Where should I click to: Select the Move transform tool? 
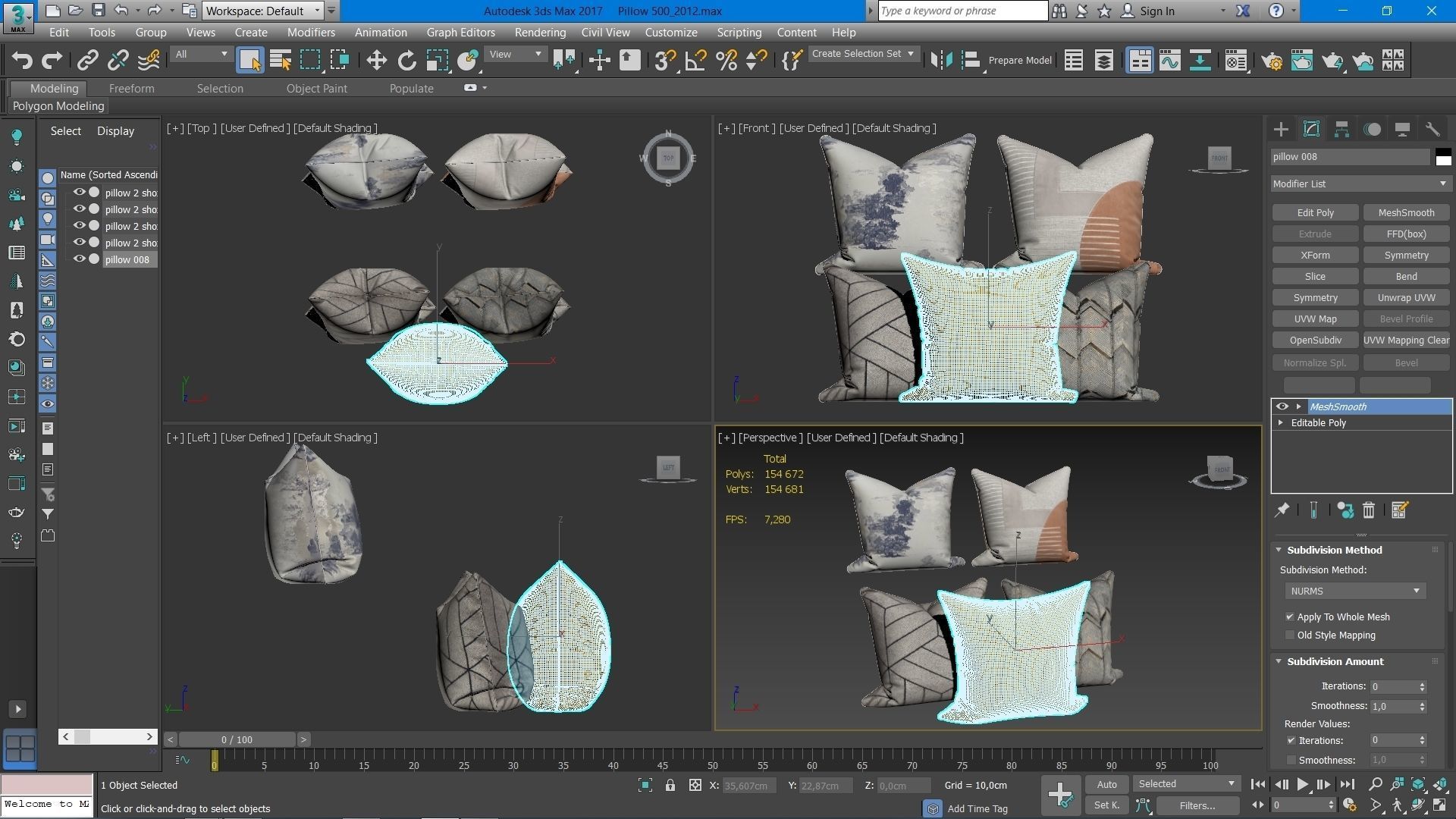coord(376,61)
